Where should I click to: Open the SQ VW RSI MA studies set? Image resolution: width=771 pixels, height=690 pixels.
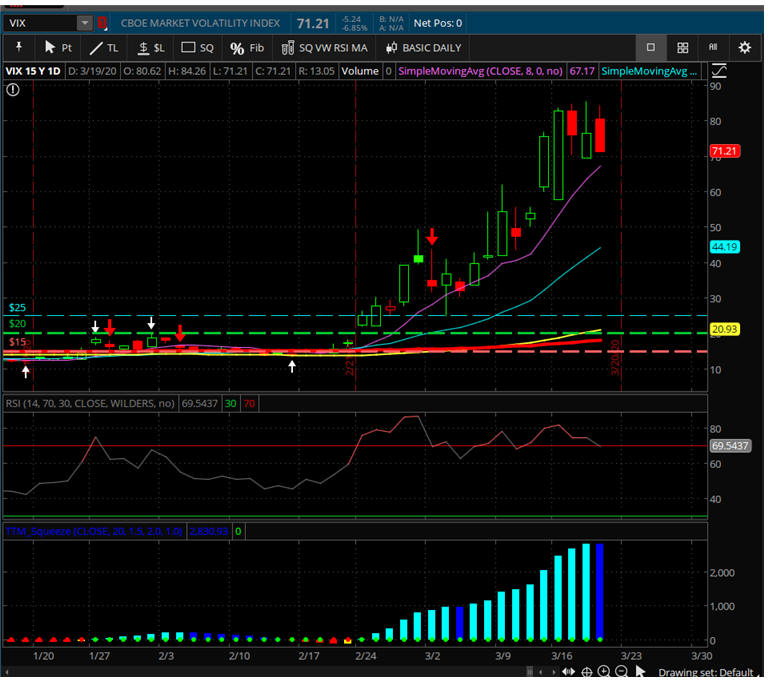(x=324, y=47)
